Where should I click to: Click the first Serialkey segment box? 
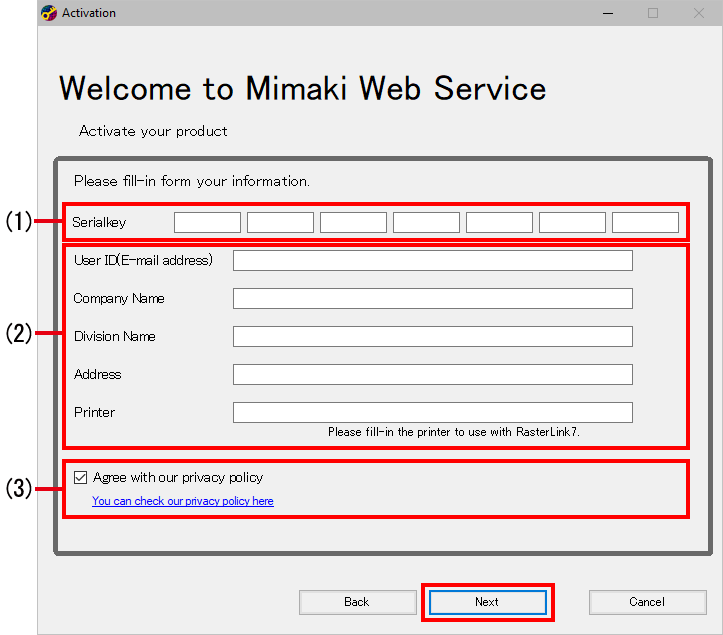click(207, 222)
